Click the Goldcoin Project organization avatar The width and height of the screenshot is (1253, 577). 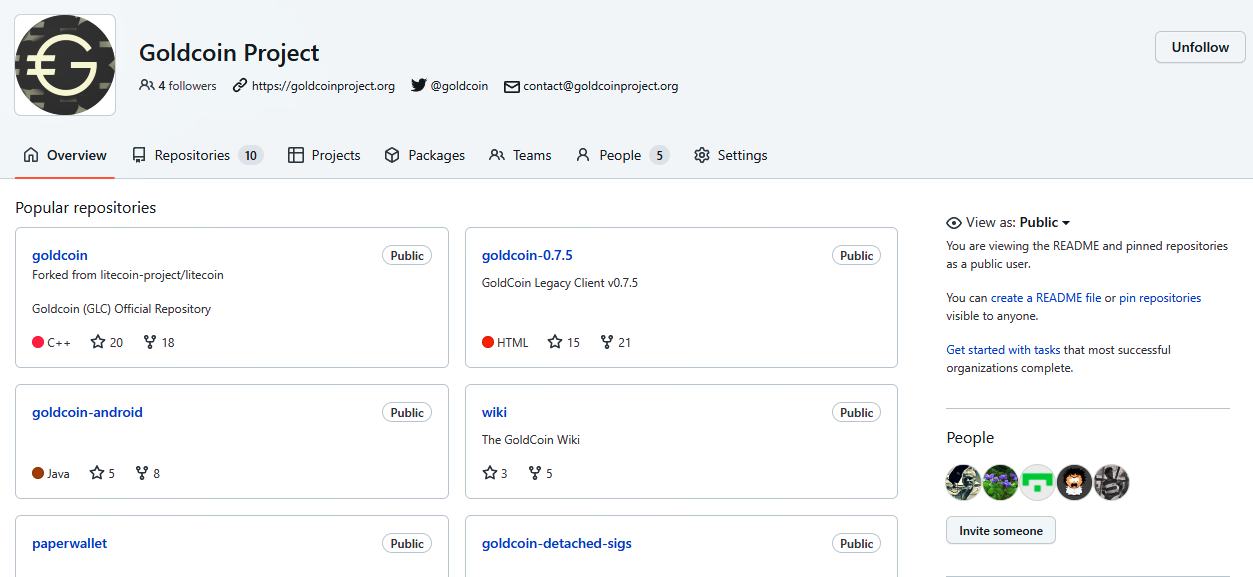[65, 65]
